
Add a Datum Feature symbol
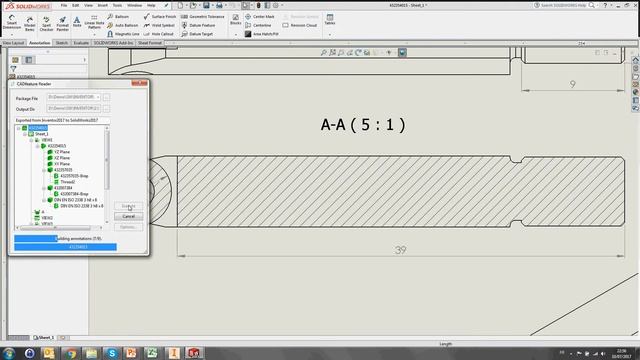[198, 25]
